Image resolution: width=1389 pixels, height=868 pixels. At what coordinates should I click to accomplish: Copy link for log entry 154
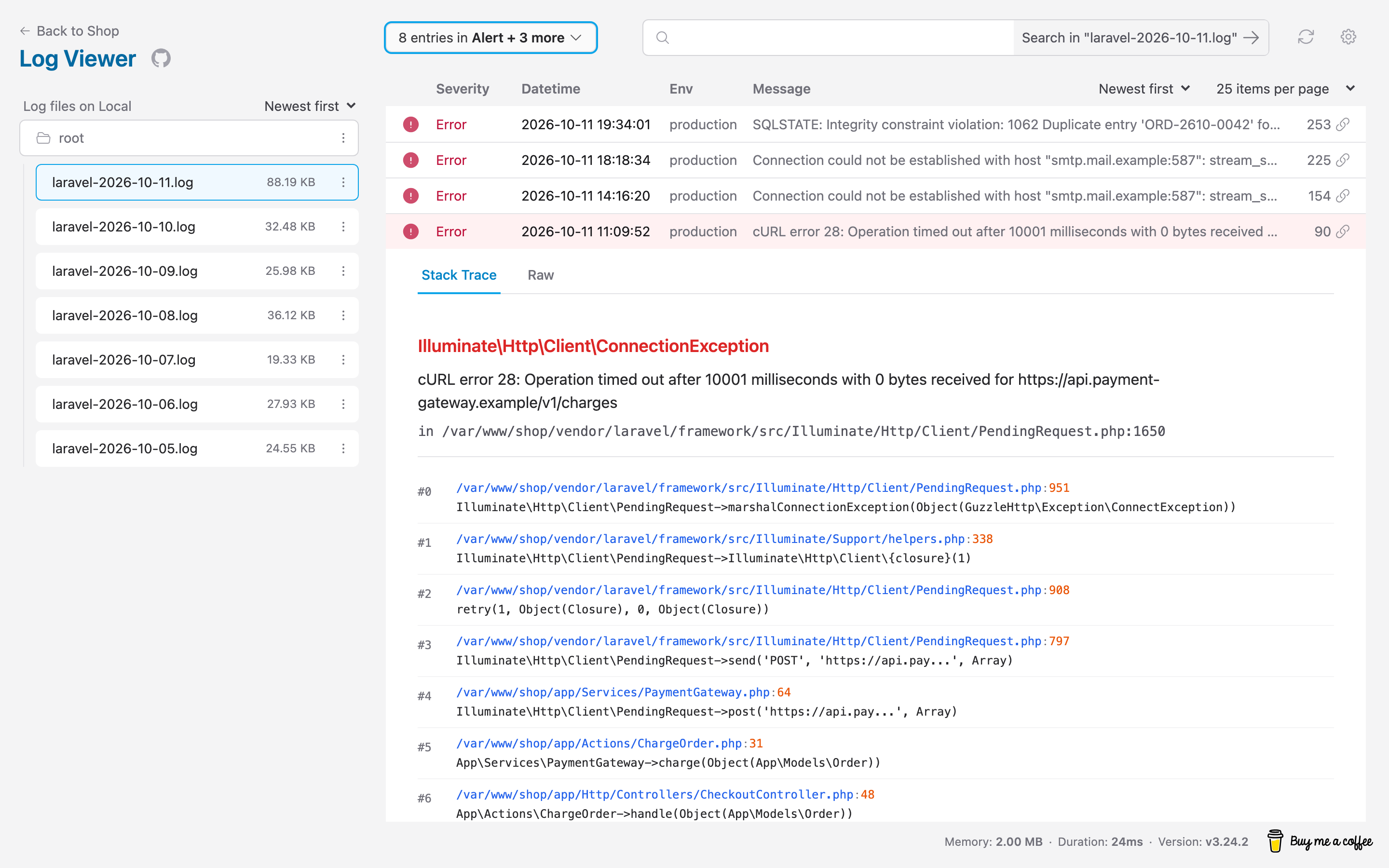1343,196
